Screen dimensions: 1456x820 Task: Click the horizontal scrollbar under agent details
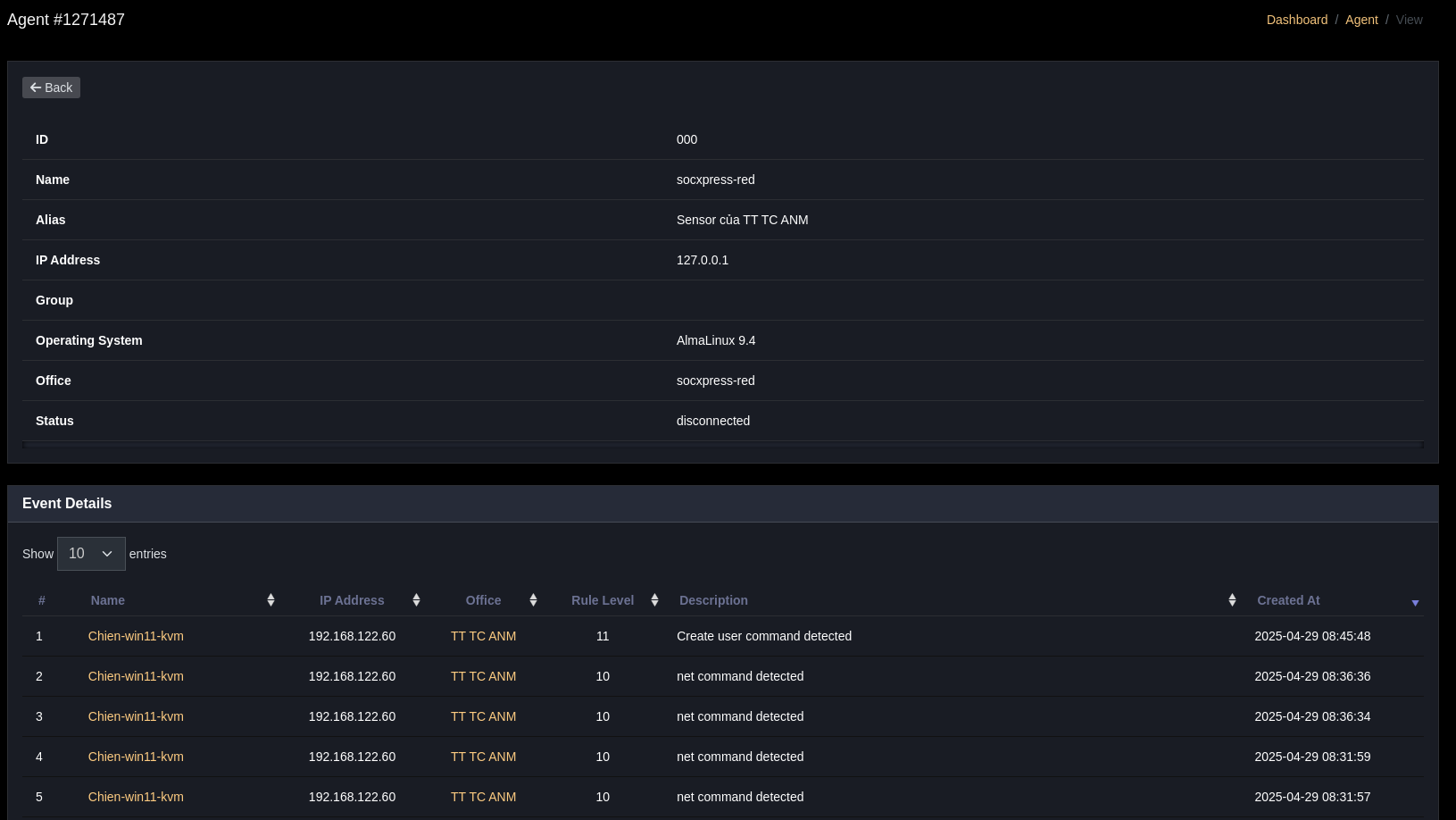click(x=722, y=444)
